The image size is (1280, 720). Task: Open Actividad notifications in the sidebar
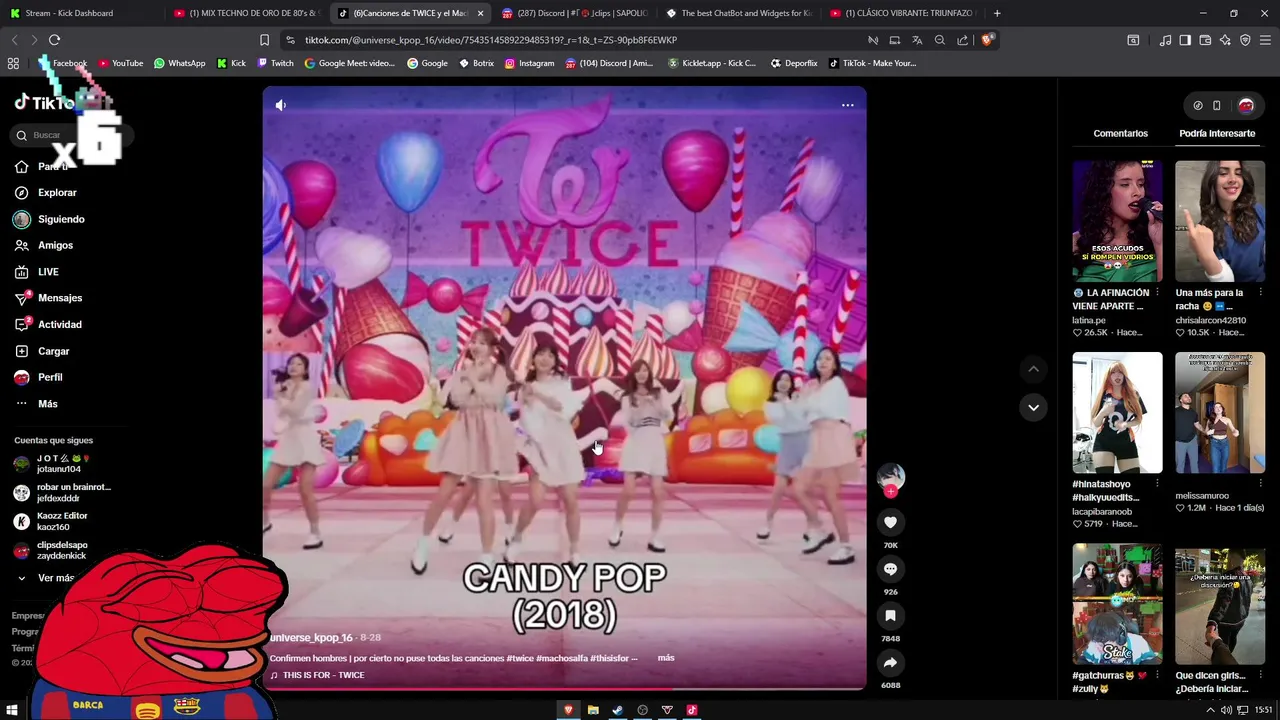pyautogui.click(x=60, y=324)
